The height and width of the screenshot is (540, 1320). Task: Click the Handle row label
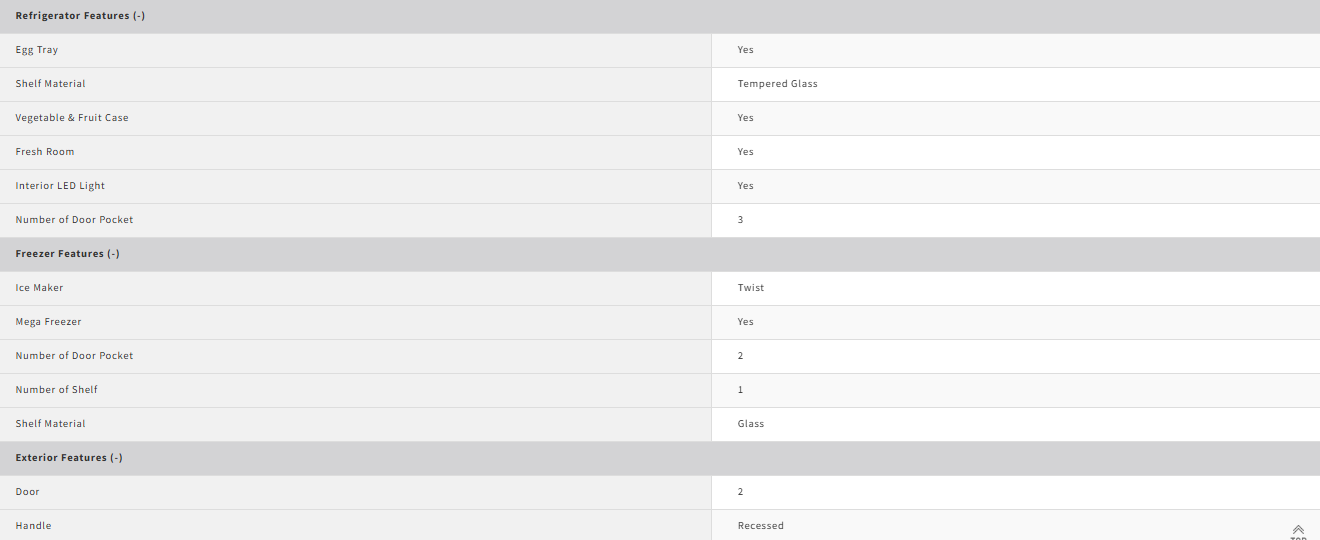[x=33, y=526]
